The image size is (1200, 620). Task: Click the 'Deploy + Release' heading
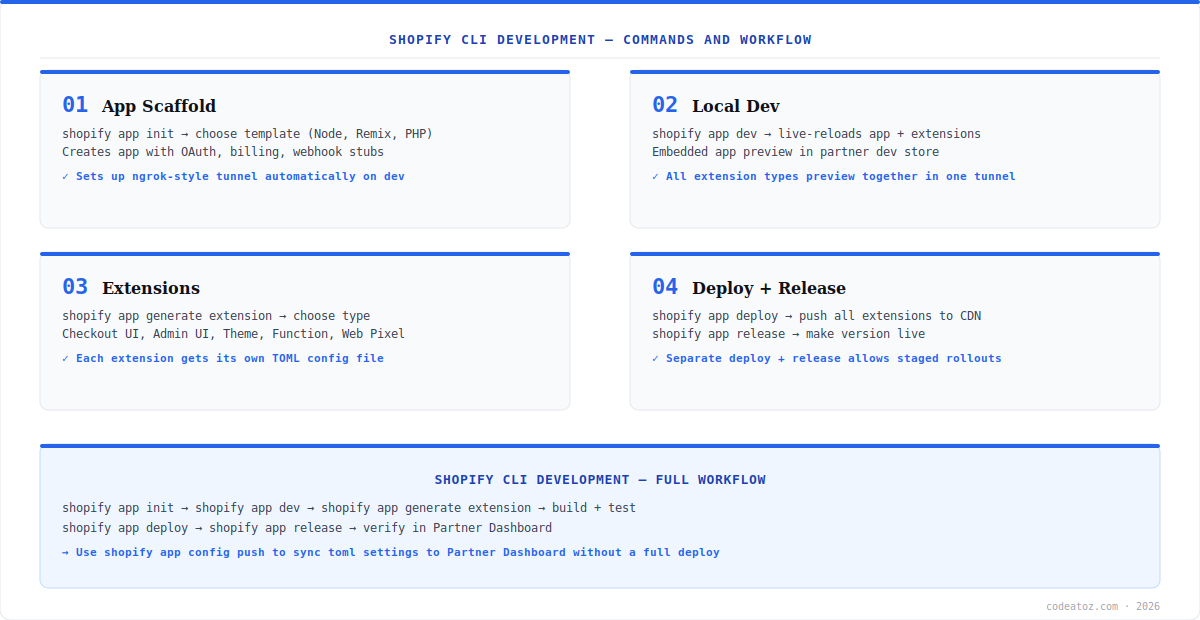(x=769, y=288)
